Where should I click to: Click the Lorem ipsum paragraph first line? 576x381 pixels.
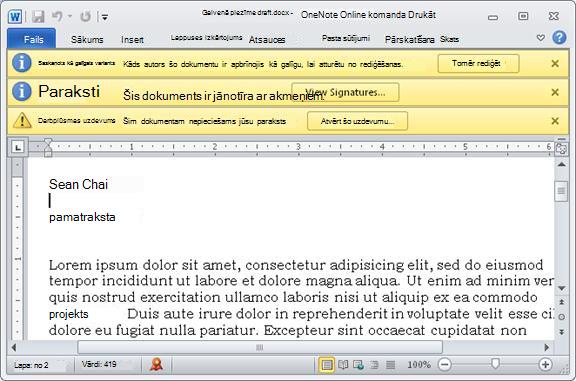(296, 265)
